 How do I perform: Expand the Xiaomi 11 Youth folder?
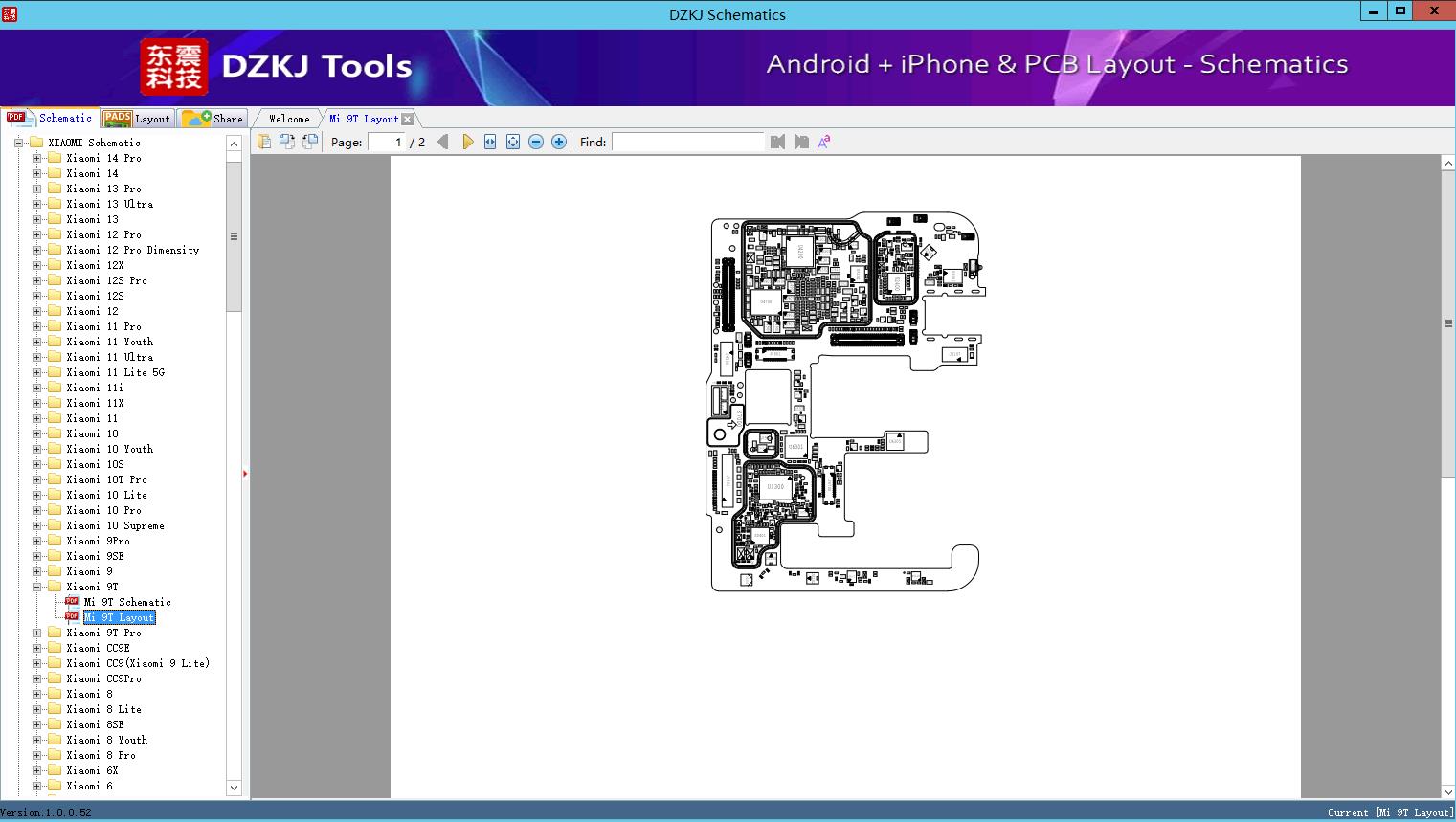coord(36,342)
